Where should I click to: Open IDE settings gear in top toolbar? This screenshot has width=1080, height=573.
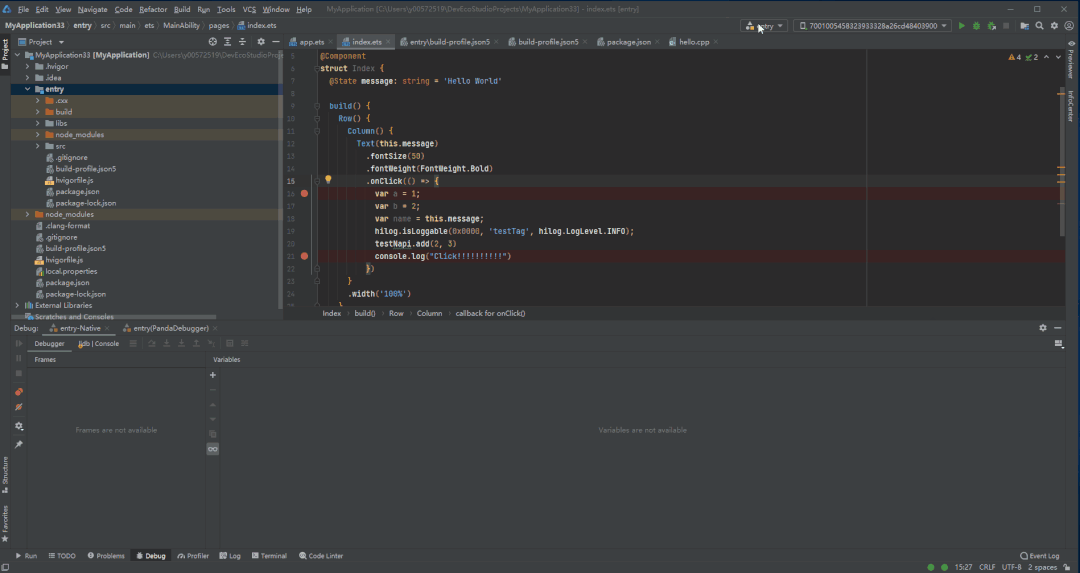[1054, 25]
